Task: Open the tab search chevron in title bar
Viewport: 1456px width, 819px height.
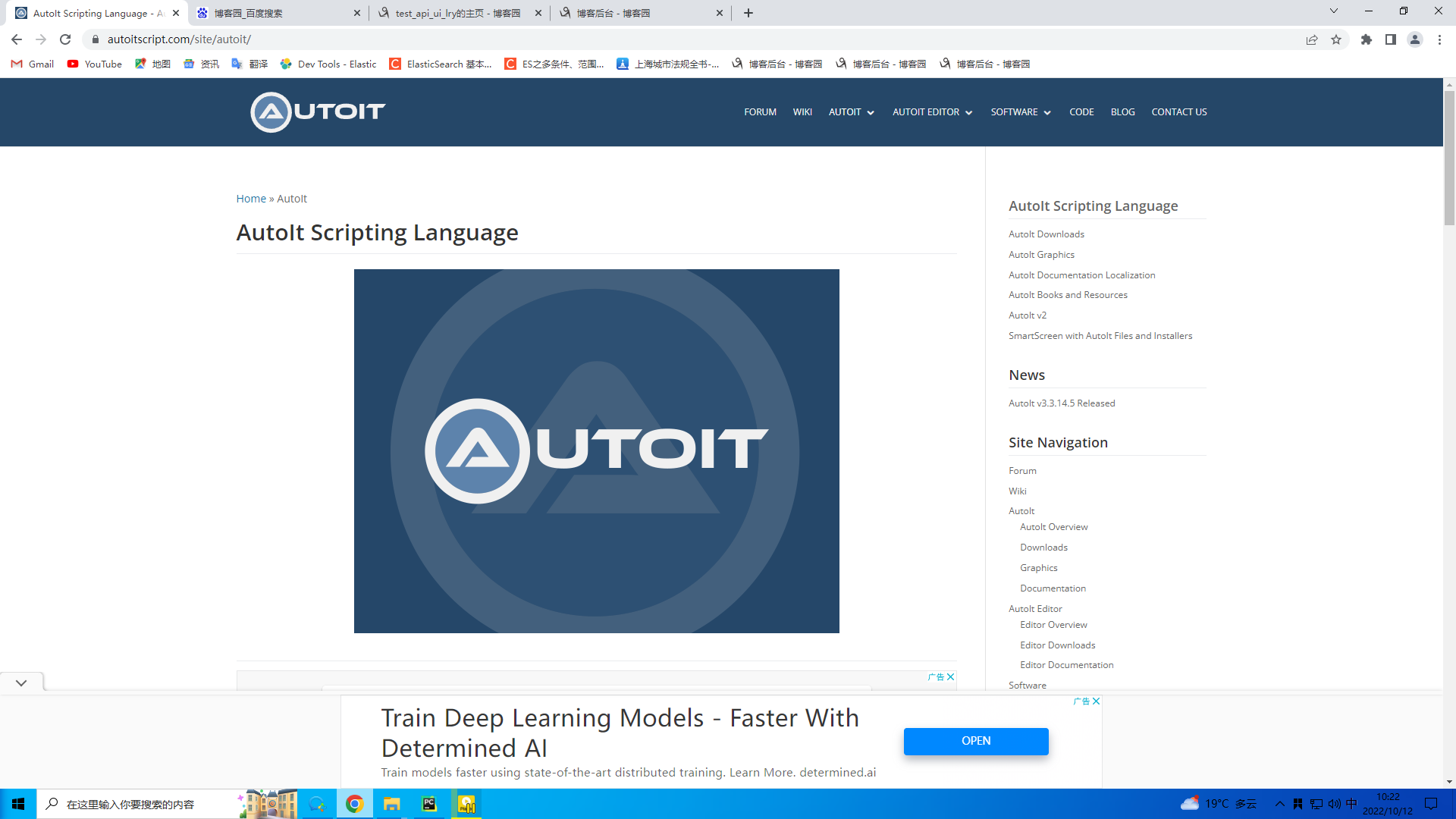Action: point(1333,11)
